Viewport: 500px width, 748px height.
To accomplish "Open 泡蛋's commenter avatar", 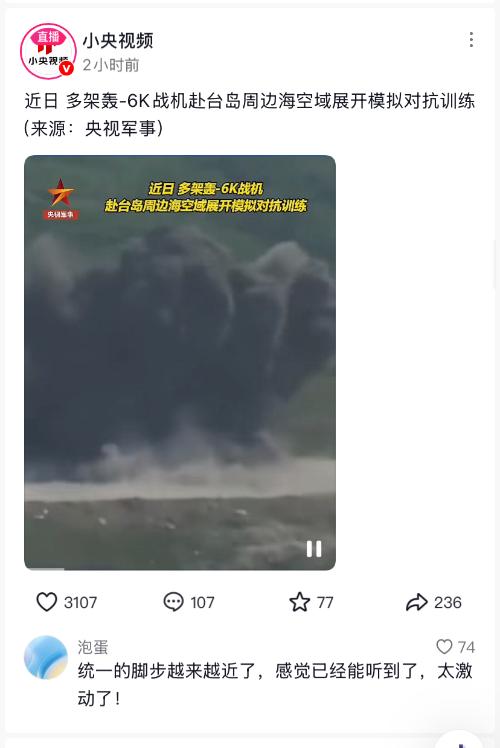I will click(46, 657).
